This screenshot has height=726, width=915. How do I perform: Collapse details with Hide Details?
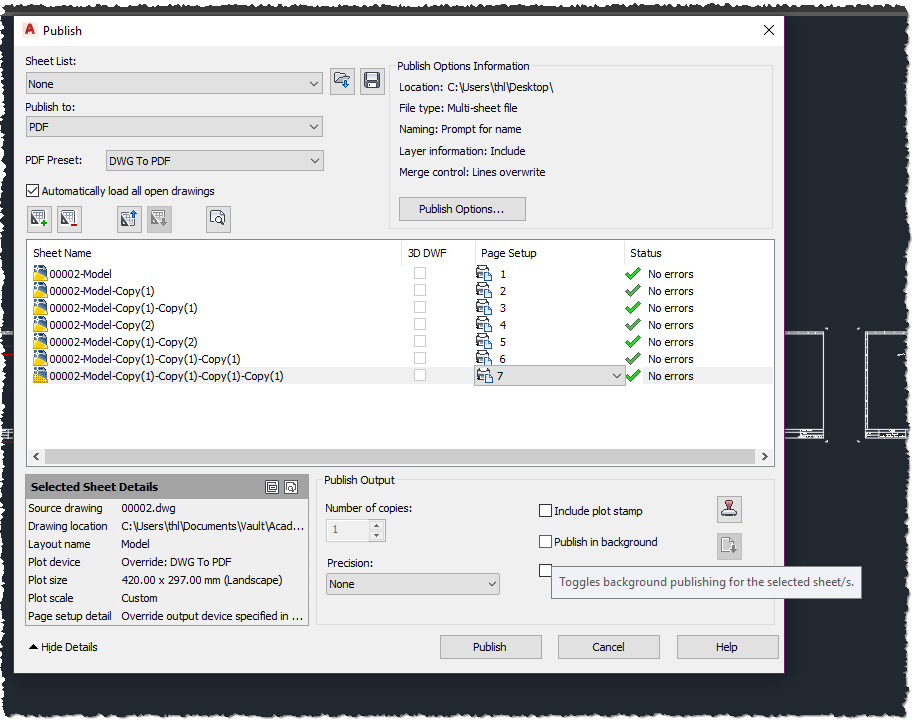[x=58, y=647]
